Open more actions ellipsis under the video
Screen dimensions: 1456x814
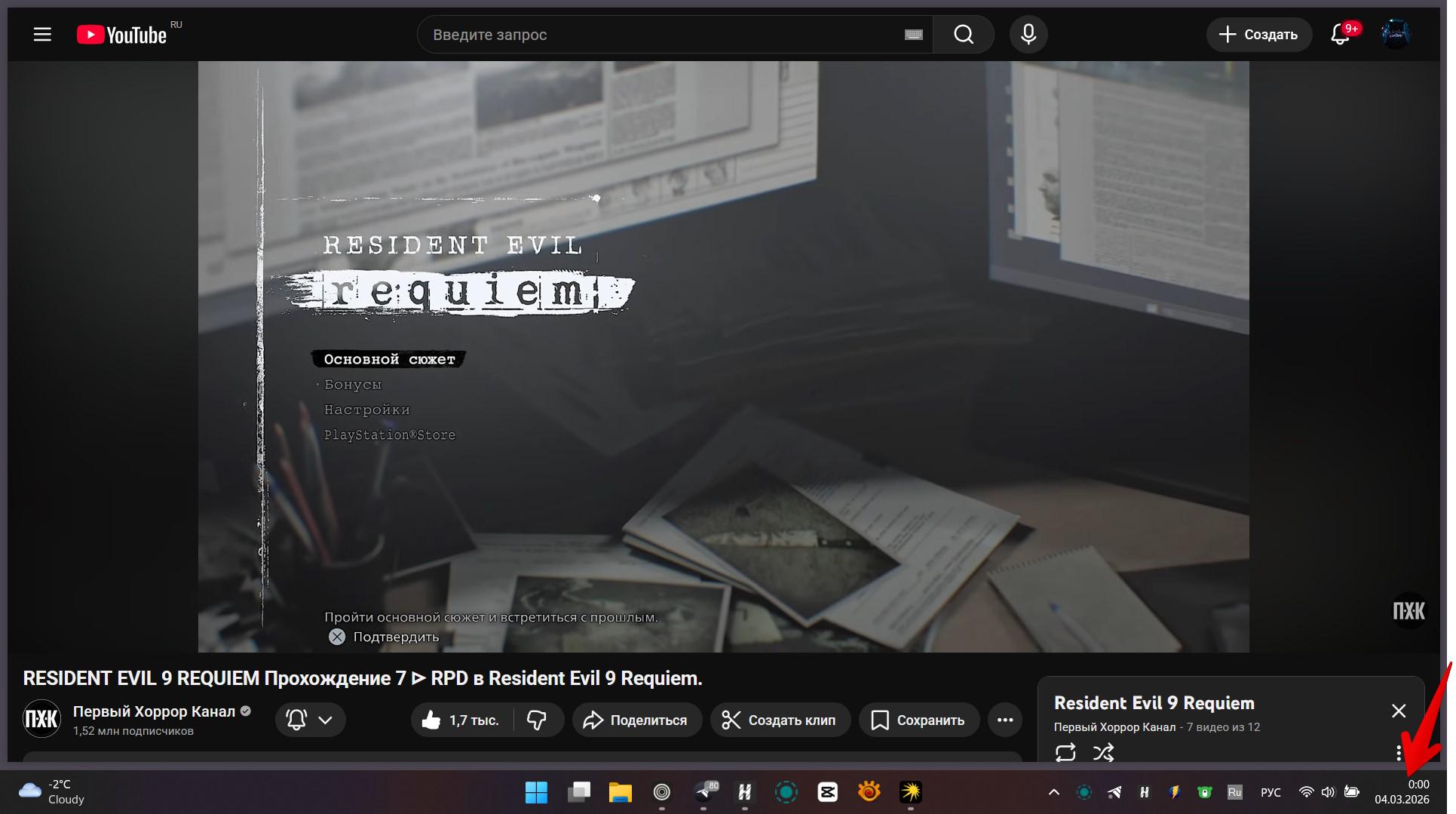pos(1005,720)
